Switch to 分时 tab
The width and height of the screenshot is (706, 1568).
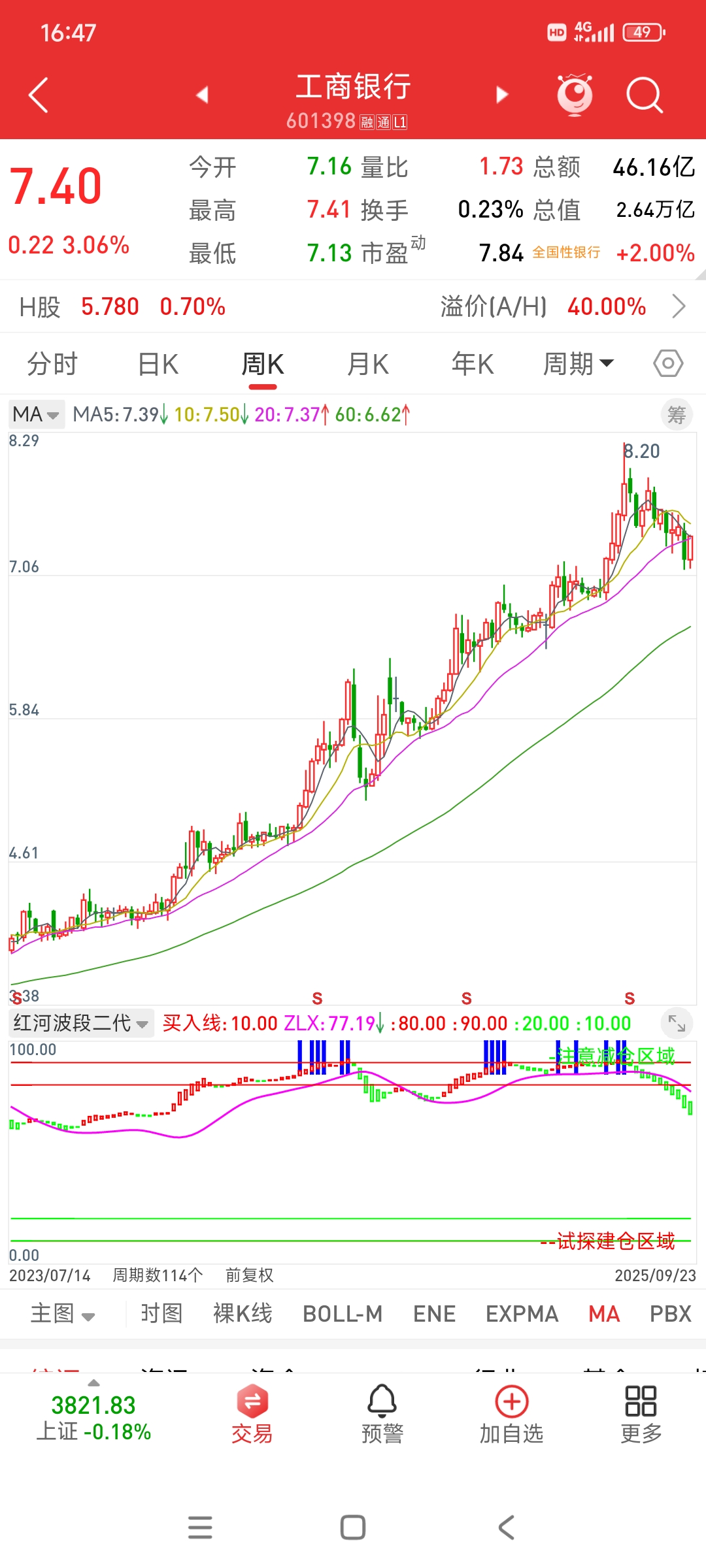coord(52,364)
